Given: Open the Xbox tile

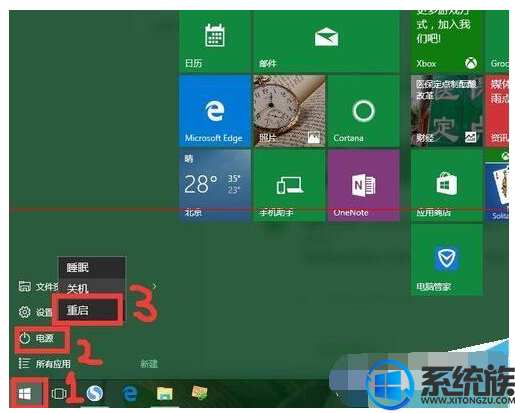Looking at the screenshot, I should pos(447,41).
